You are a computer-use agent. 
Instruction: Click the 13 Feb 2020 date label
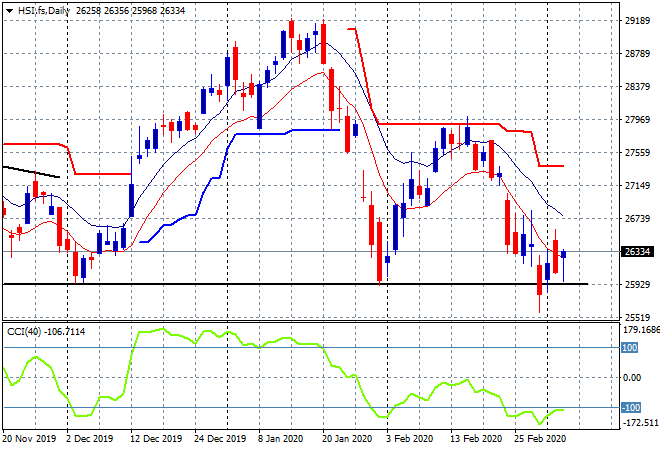476,439
